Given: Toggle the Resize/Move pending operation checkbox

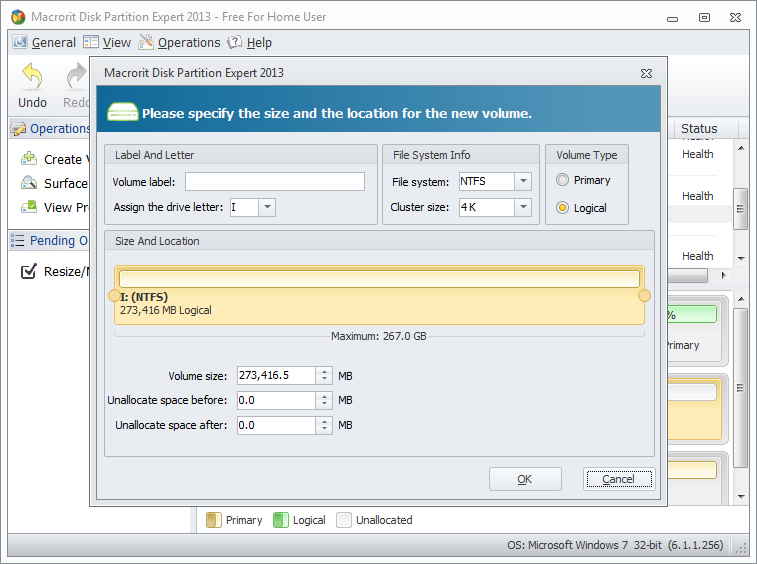Looking at the screenshot, I should (x=28, y=271).
